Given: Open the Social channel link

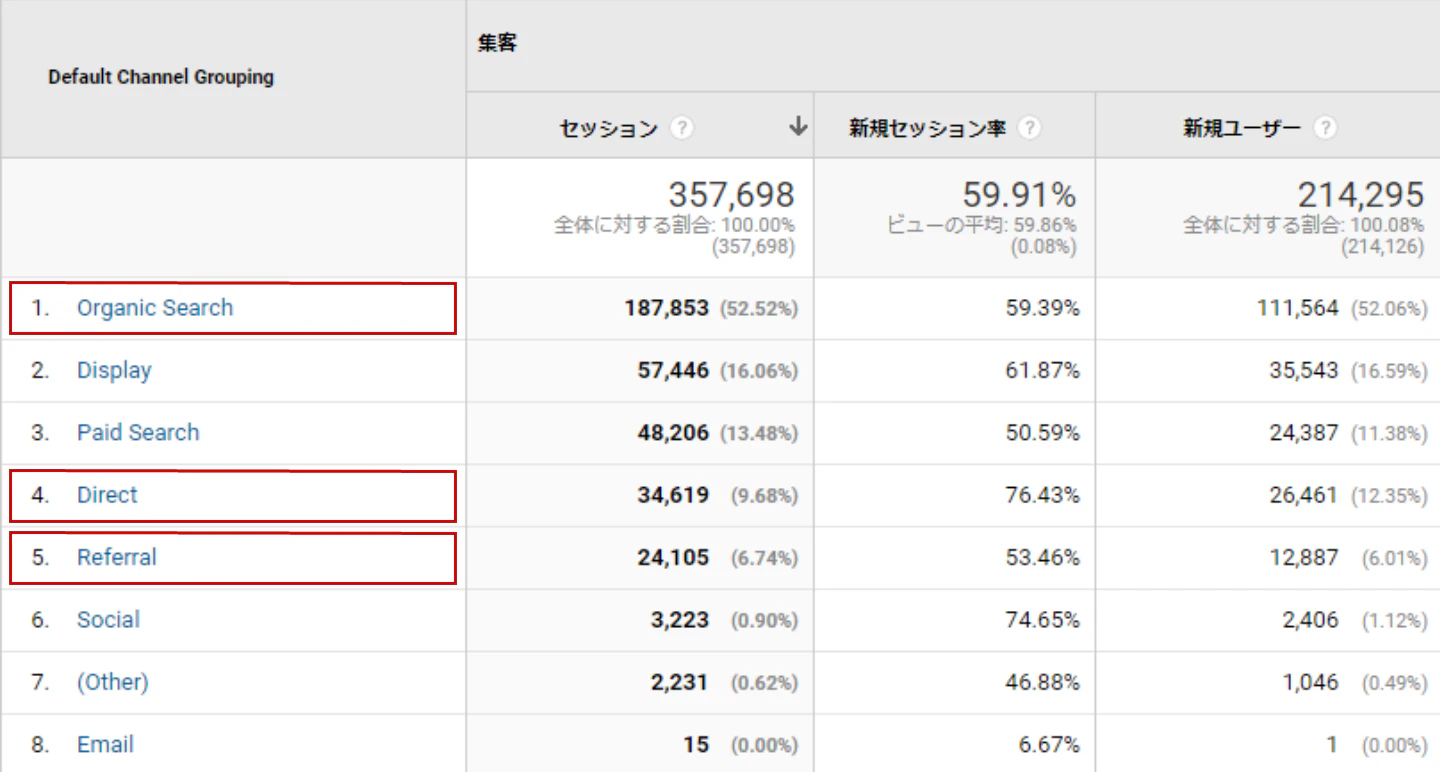Looking at the screenshot, I should tap(108, 620).
